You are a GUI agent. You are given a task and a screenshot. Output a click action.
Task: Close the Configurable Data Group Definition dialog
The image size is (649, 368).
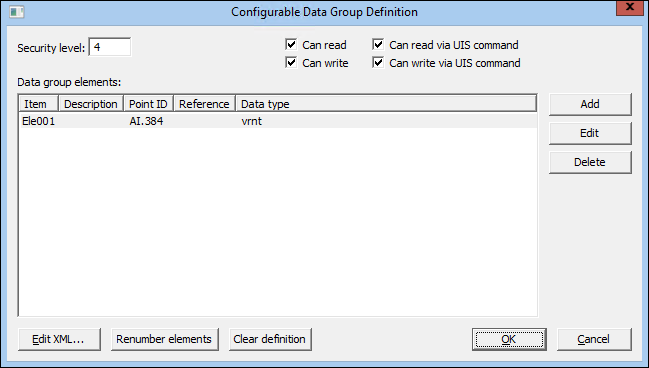click(630, 7)
